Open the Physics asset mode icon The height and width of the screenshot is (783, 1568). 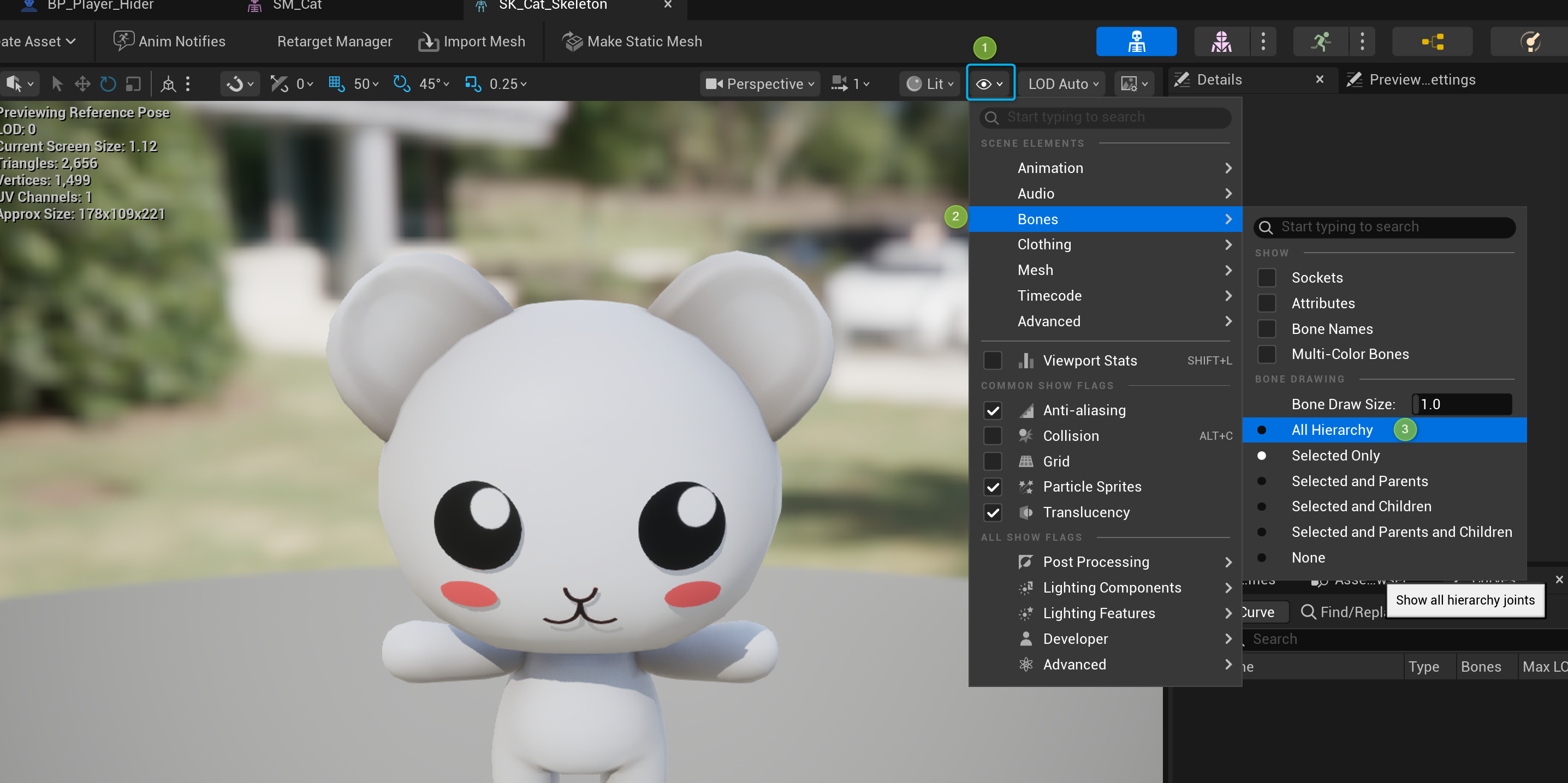click(x=1530, y=41)
